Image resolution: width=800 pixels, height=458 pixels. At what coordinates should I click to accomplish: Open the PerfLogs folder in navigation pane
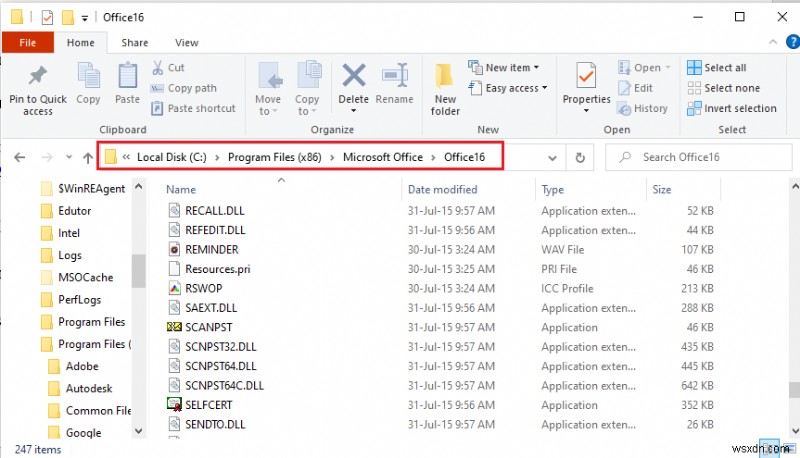click(80, 300)
